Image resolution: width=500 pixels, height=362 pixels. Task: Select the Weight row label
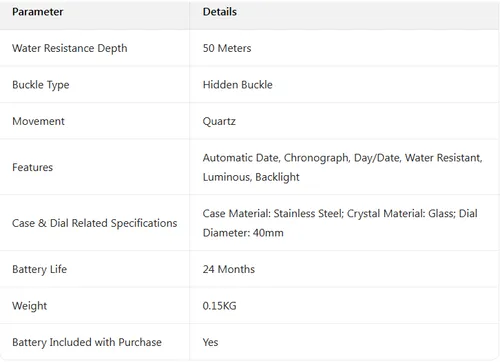(30, 306)
